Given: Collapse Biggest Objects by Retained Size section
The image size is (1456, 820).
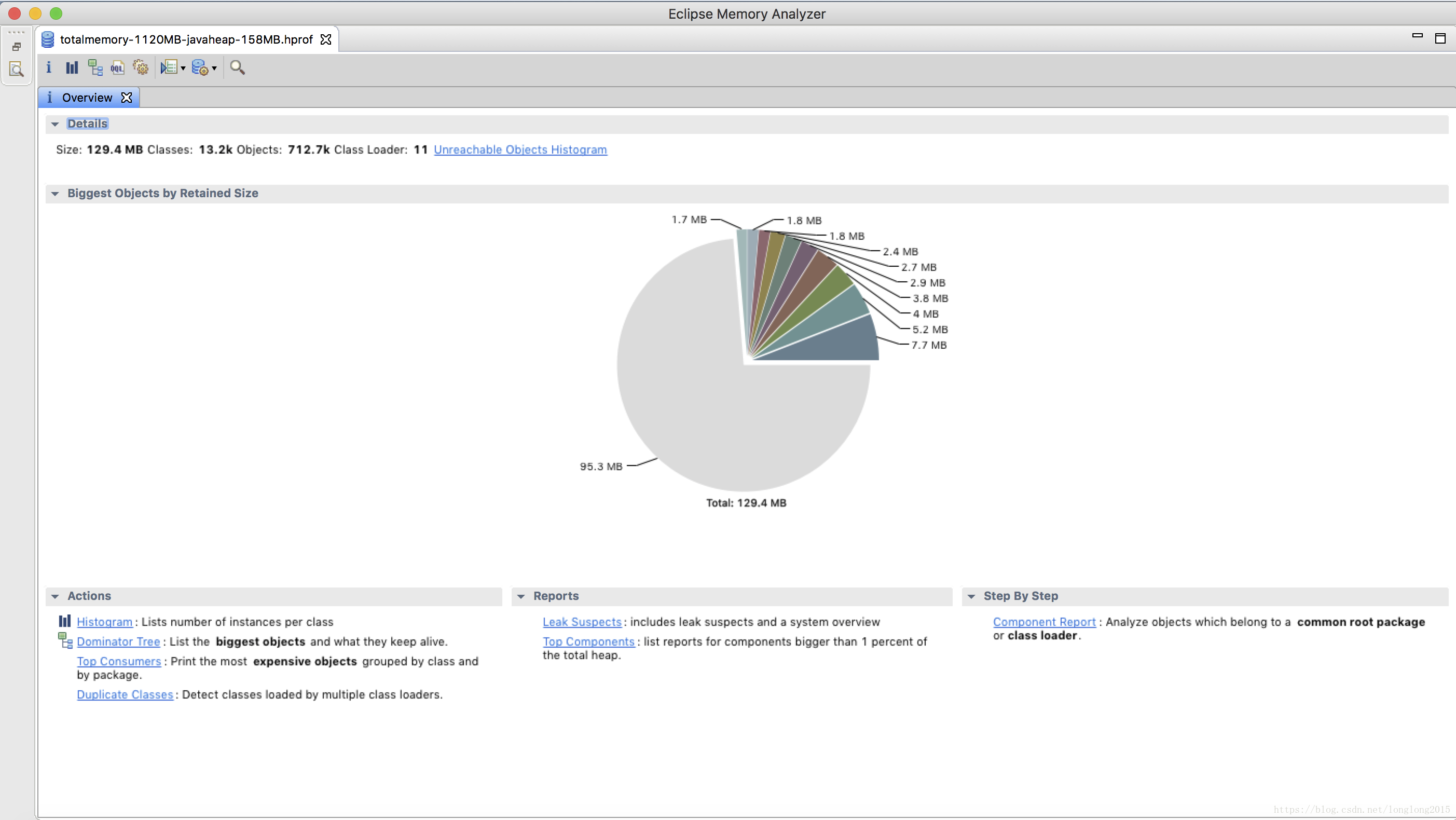Looking at the screenshot, I should (55, 194).
